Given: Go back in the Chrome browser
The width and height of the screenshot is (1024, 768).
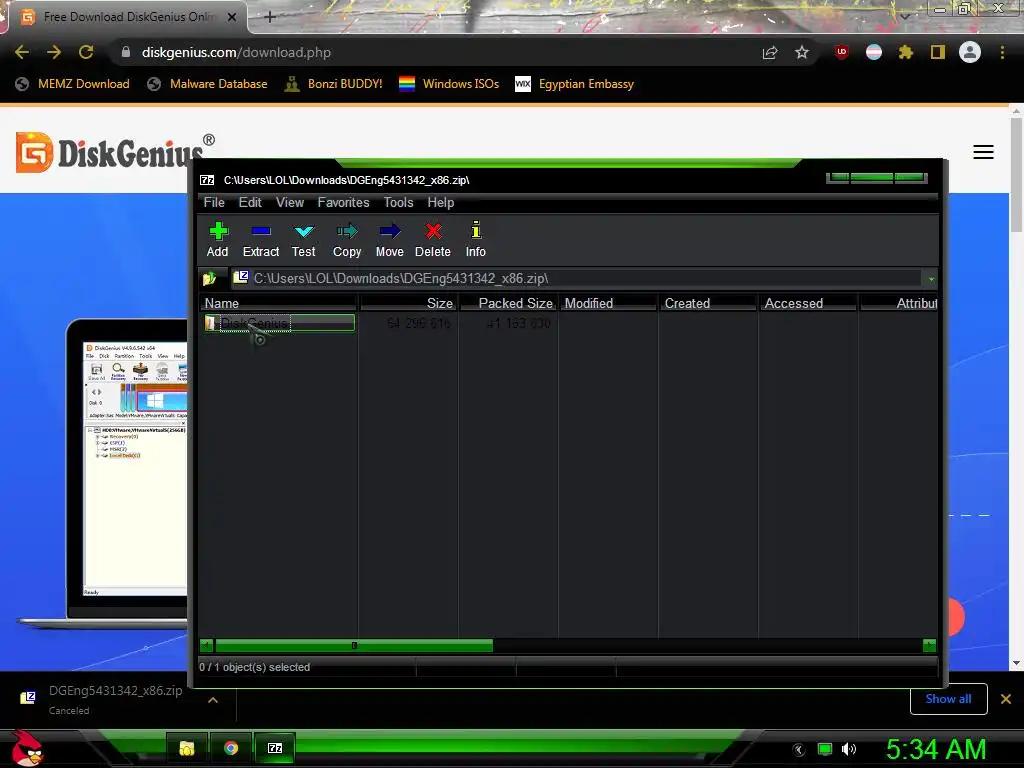Looking at the screenshot, I should tap(22, 52).
